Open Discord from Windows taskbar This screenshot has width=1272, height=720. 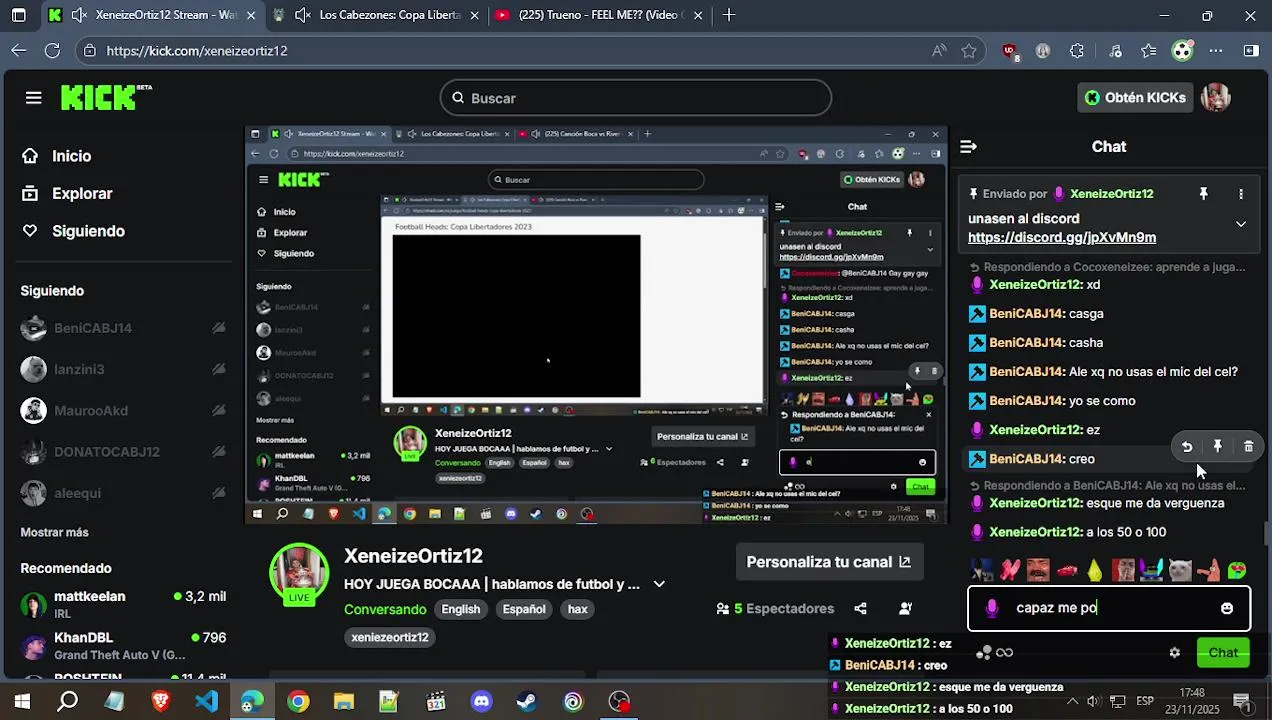(482, 702)
